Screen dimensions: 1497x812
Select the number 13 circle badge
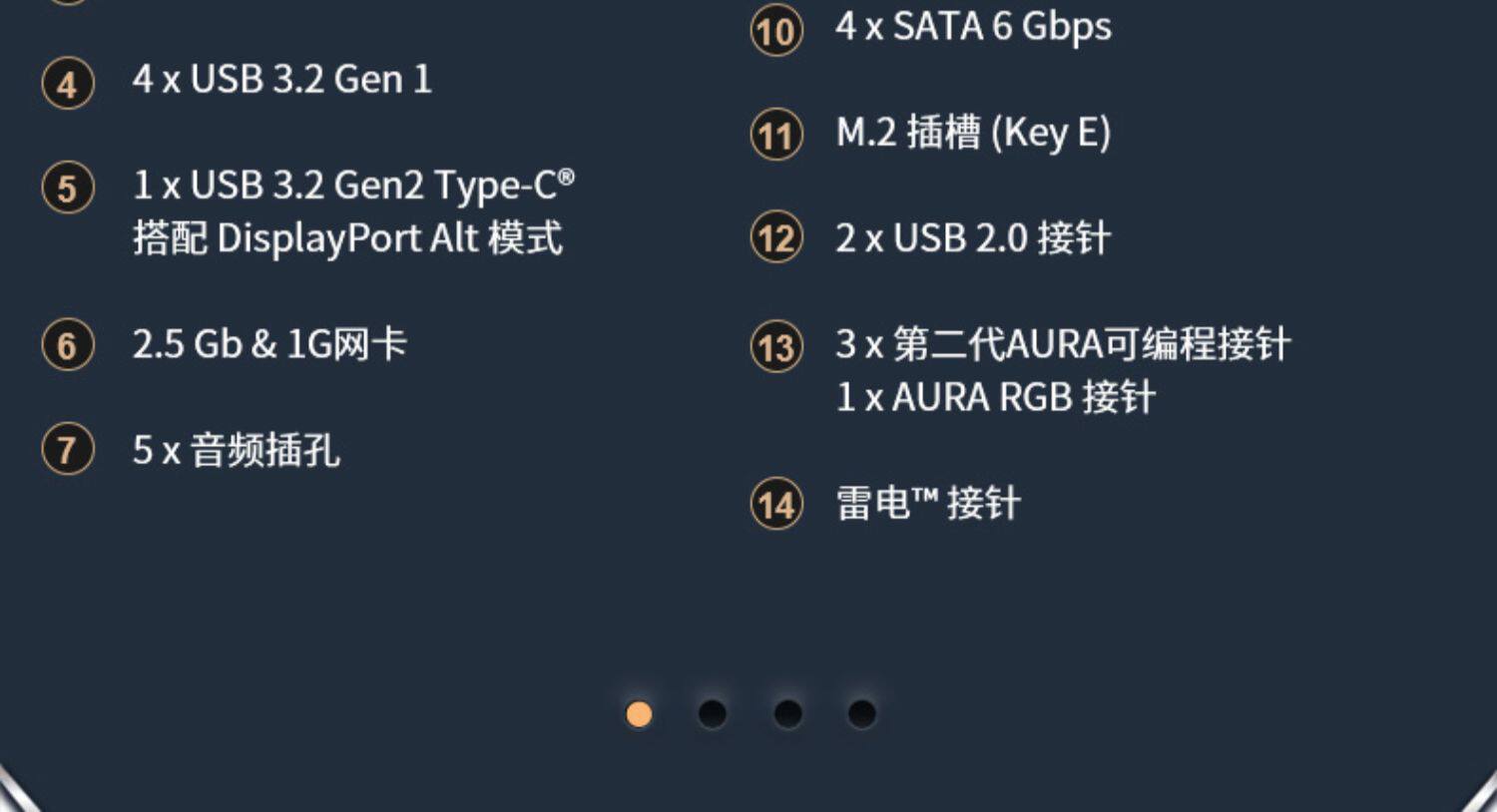[x=775, y=347]
